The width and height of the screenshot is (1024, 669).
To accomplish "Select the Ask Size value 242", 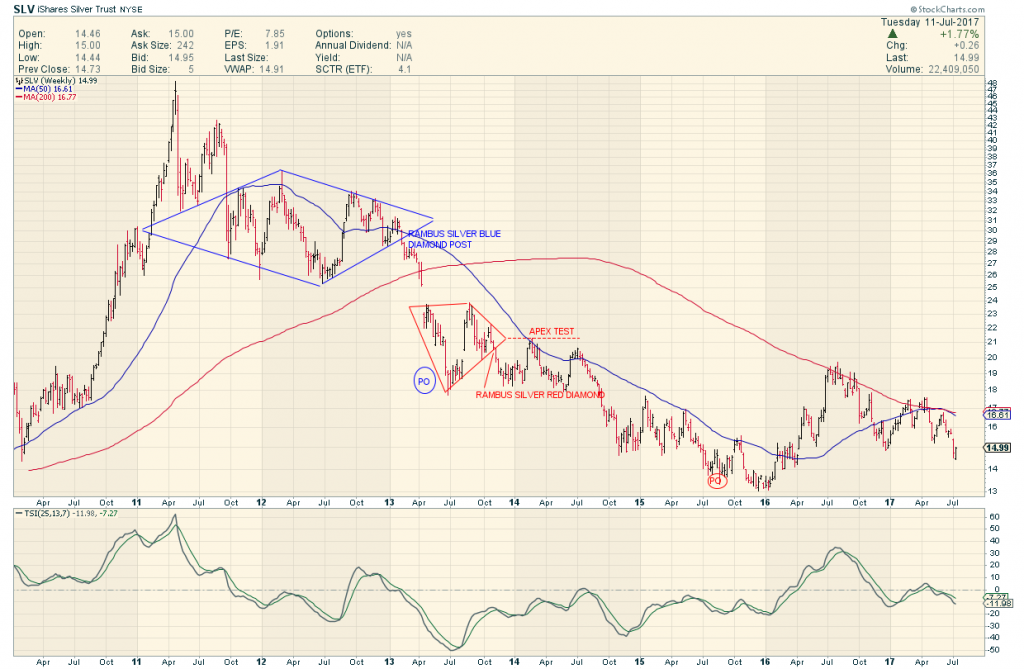I will 185,46.
